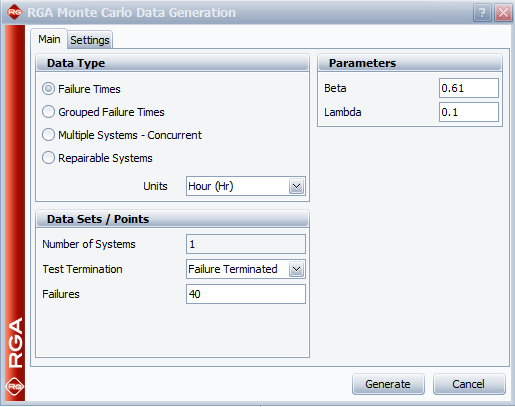Select the Failure Times radio button

tap(48, 89)
